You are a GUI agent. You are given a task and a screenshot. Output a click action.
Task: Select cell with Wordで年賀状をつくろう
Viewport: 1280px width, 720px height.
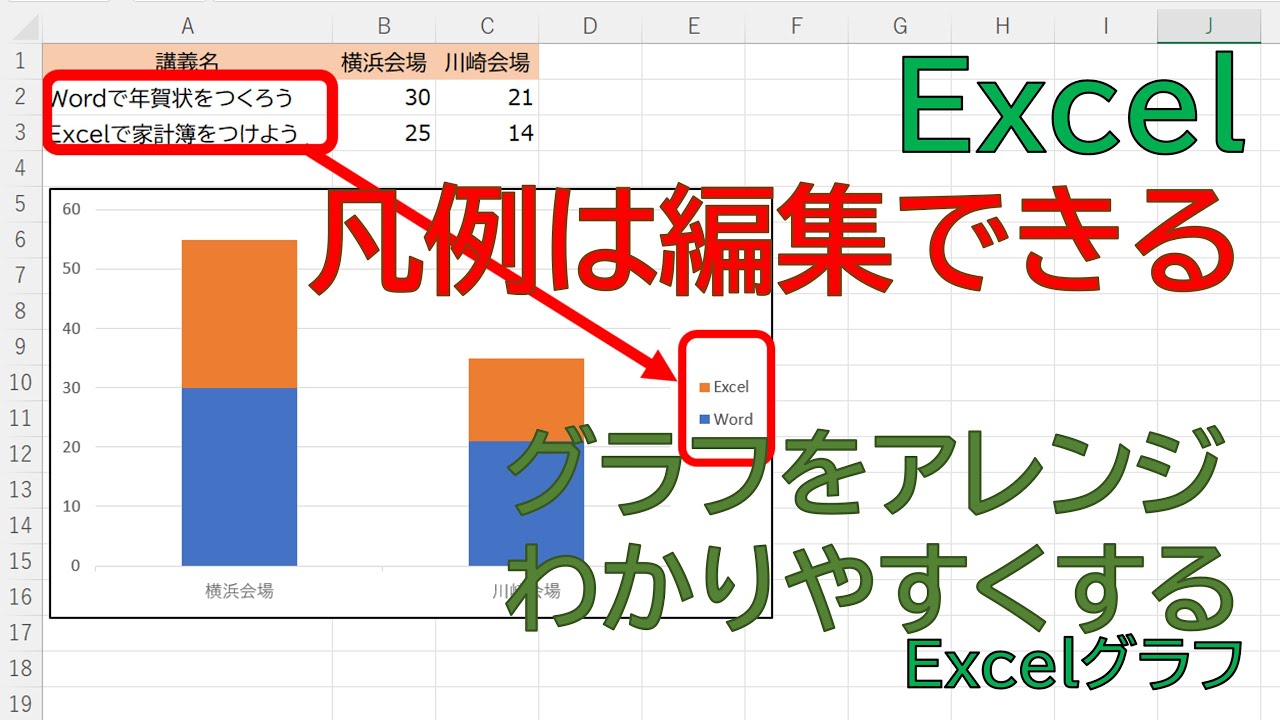187,97
